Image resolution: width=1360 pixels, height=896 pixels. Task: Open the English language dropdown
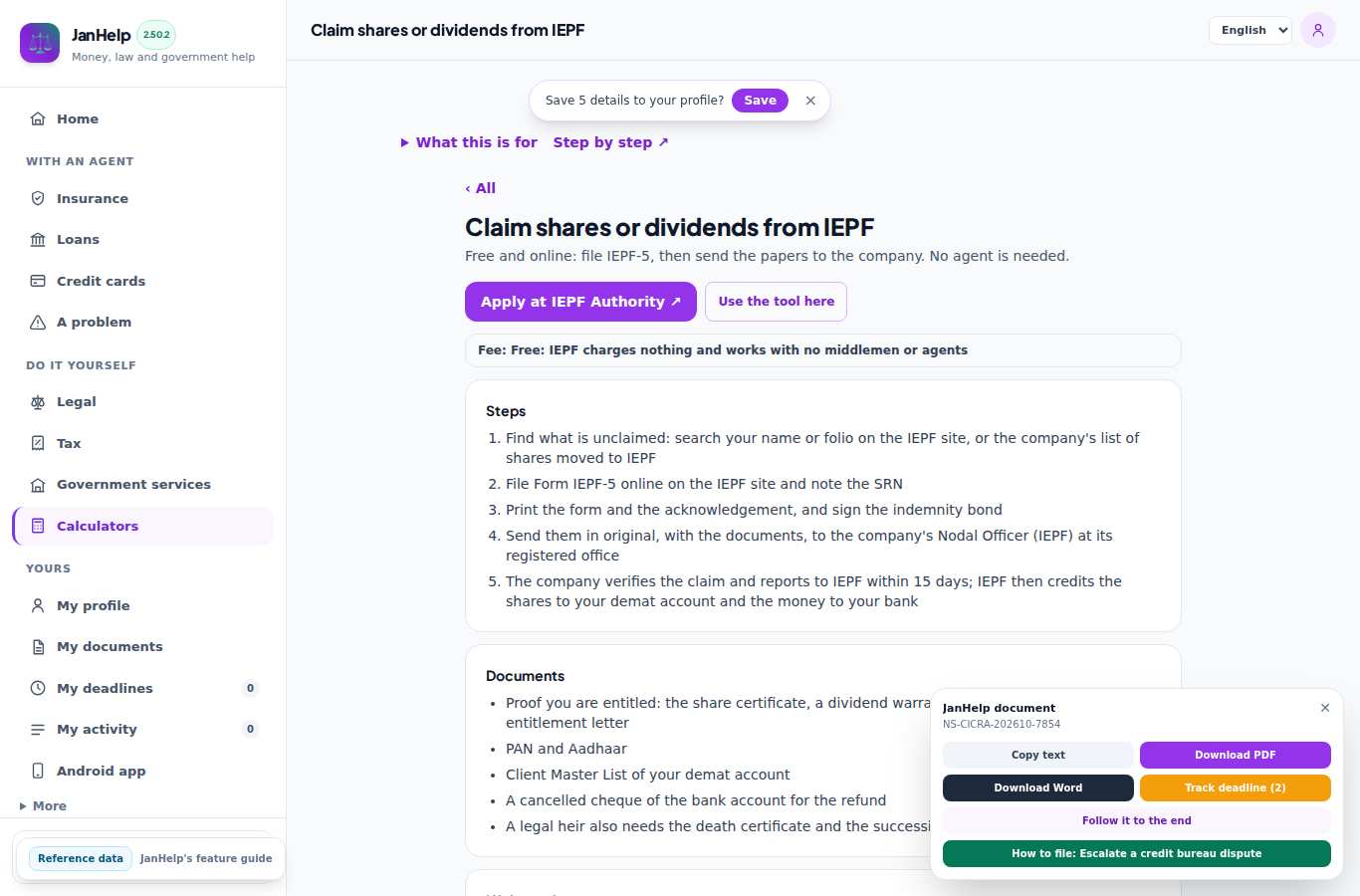tap(1250, 30)
